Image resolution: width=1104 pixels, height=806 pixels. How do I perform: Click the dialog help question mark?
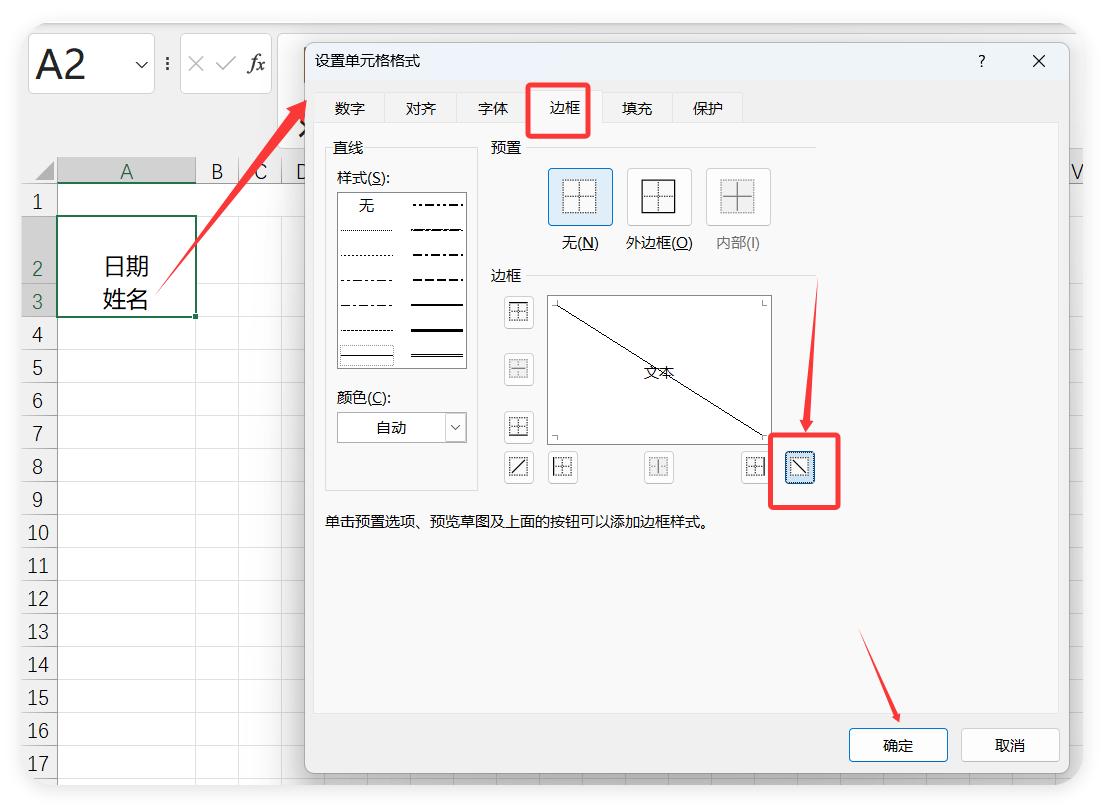pos(981,61)
